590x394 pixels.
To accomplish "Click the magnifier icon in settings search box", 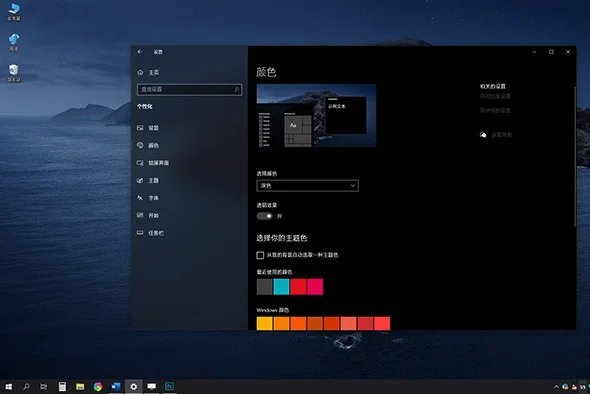I will click(236, 90).
